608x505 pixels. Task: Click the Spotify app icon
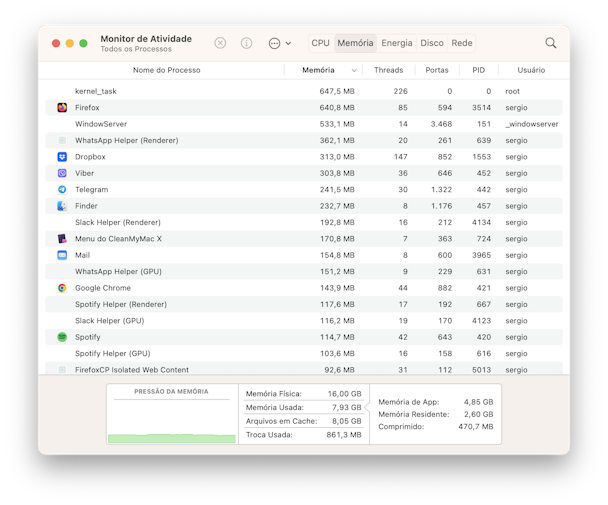click(x=62, y=337)
